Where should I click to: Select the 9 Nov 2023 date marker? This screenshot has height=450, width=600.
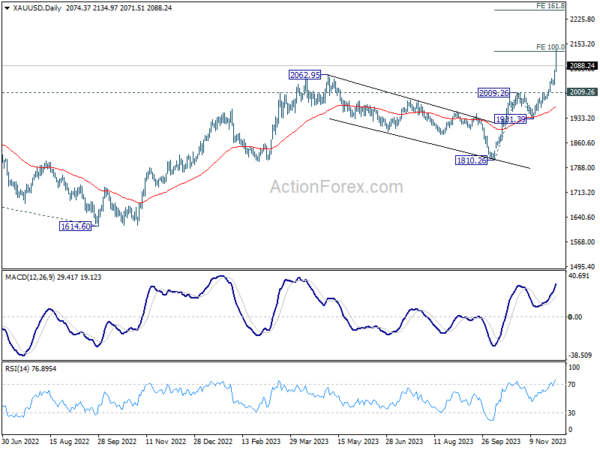(548, 441)
